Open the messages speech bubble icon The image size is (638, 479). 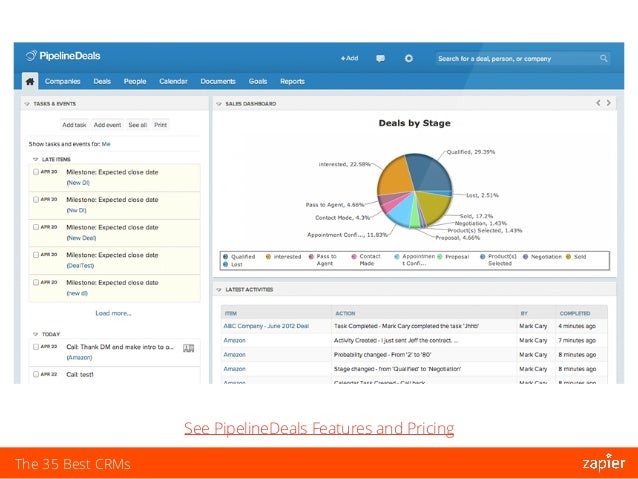[x=380, y=59]
